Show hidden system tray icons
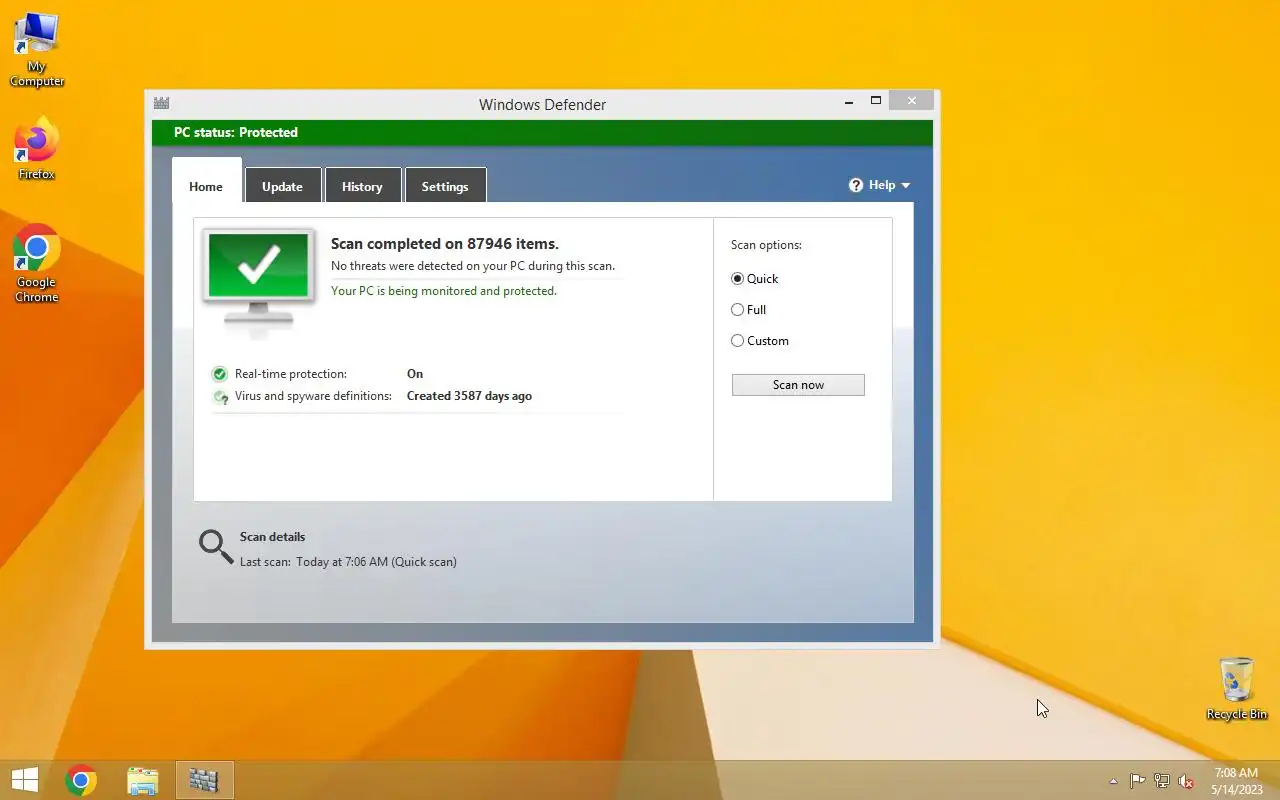This screenshot has width=1280, height=800. [1113, 781]
